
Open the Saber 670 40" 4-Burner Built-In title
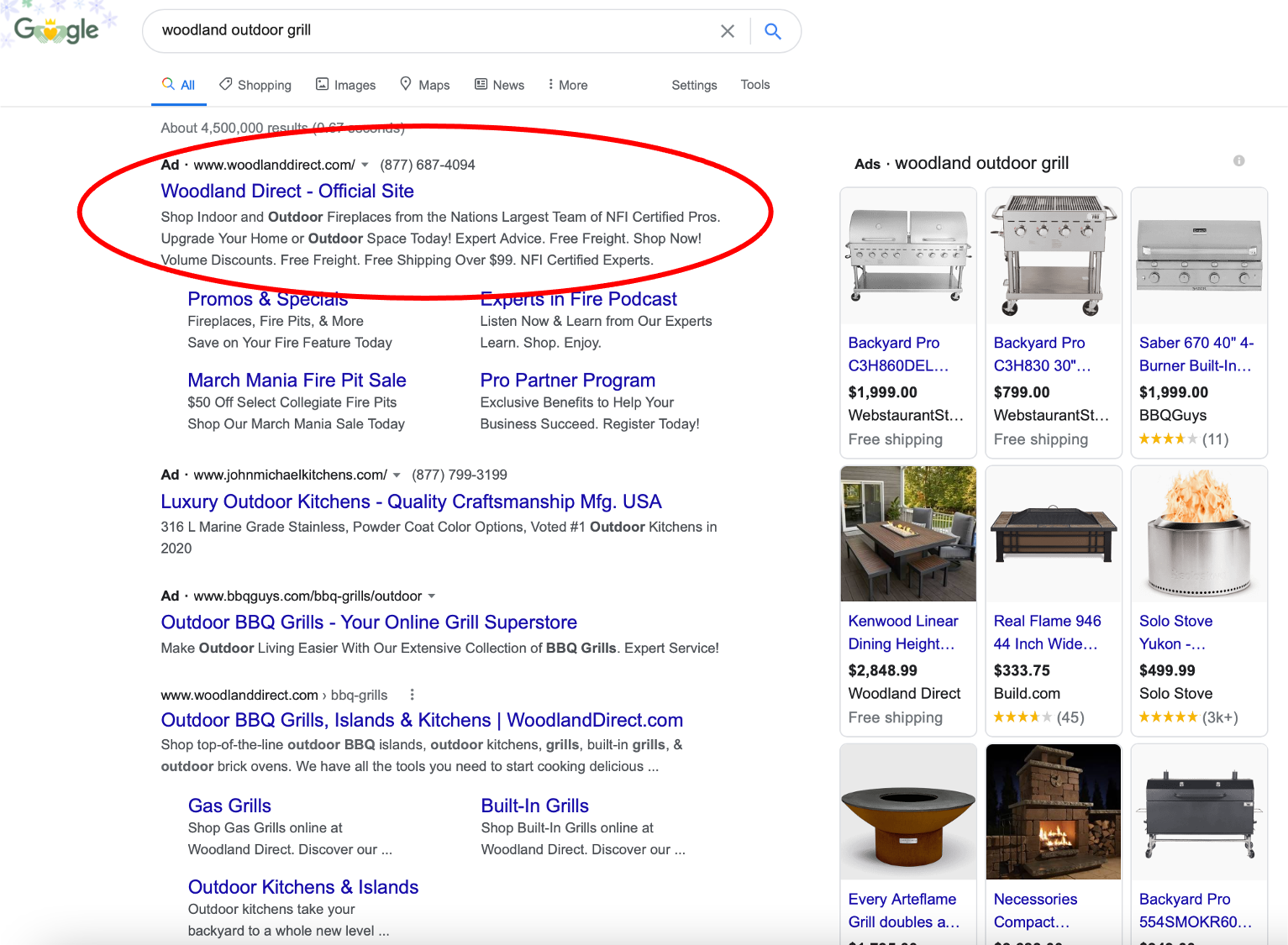tap(1196, 354)
